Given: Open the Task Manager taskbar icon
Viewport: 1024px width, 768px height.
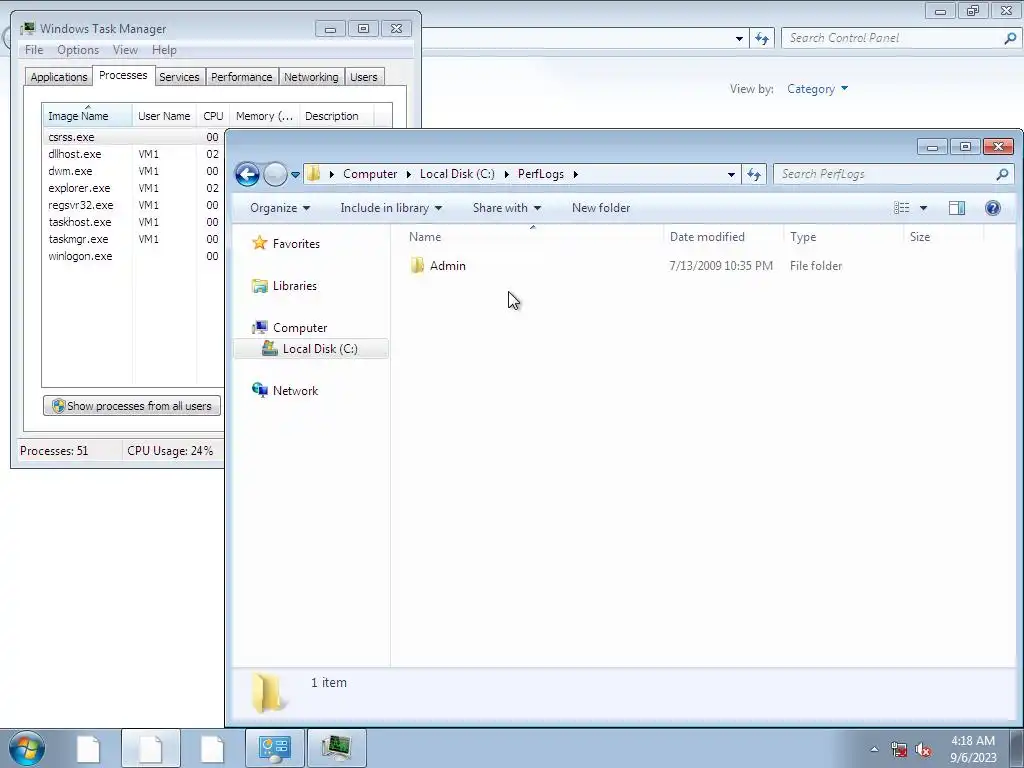Looking at the screenshot, I should [336, 748].
